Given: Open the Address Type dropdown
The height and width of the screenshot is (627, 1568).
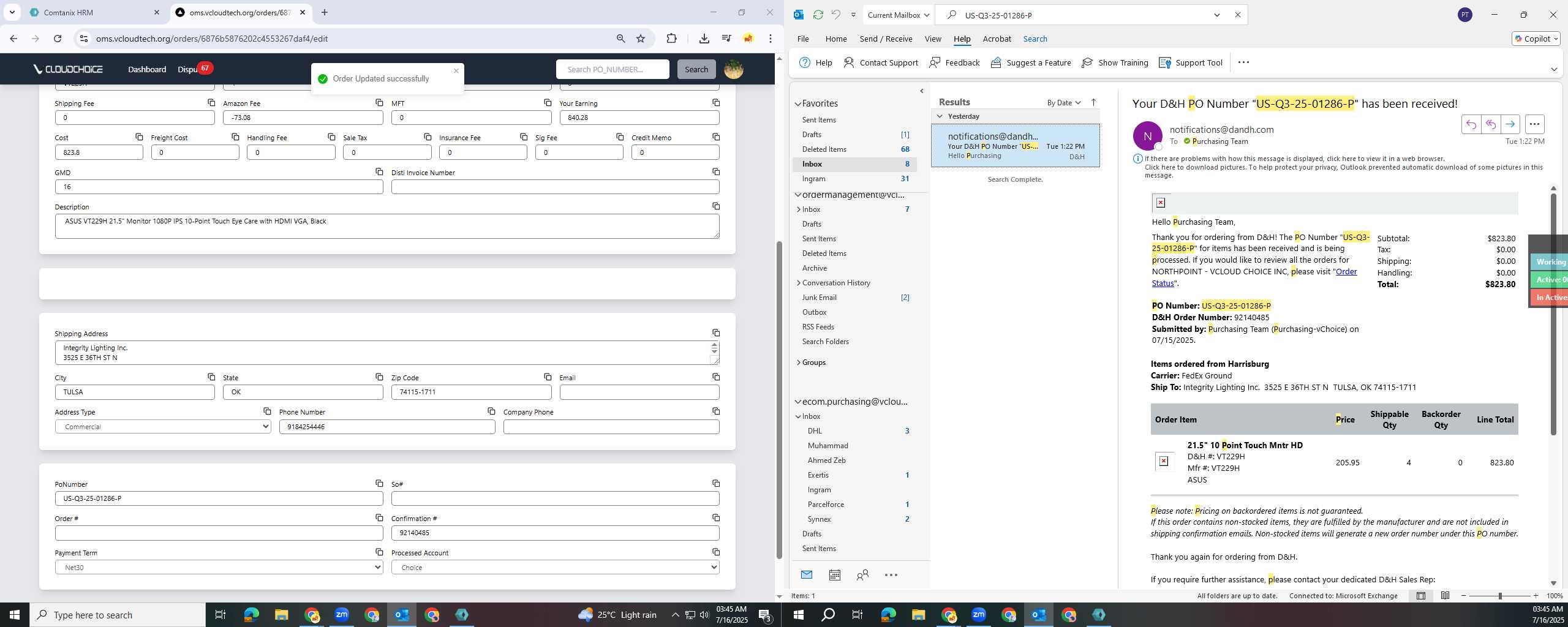Looking at the screenshot, I should [x=163, y=427].
